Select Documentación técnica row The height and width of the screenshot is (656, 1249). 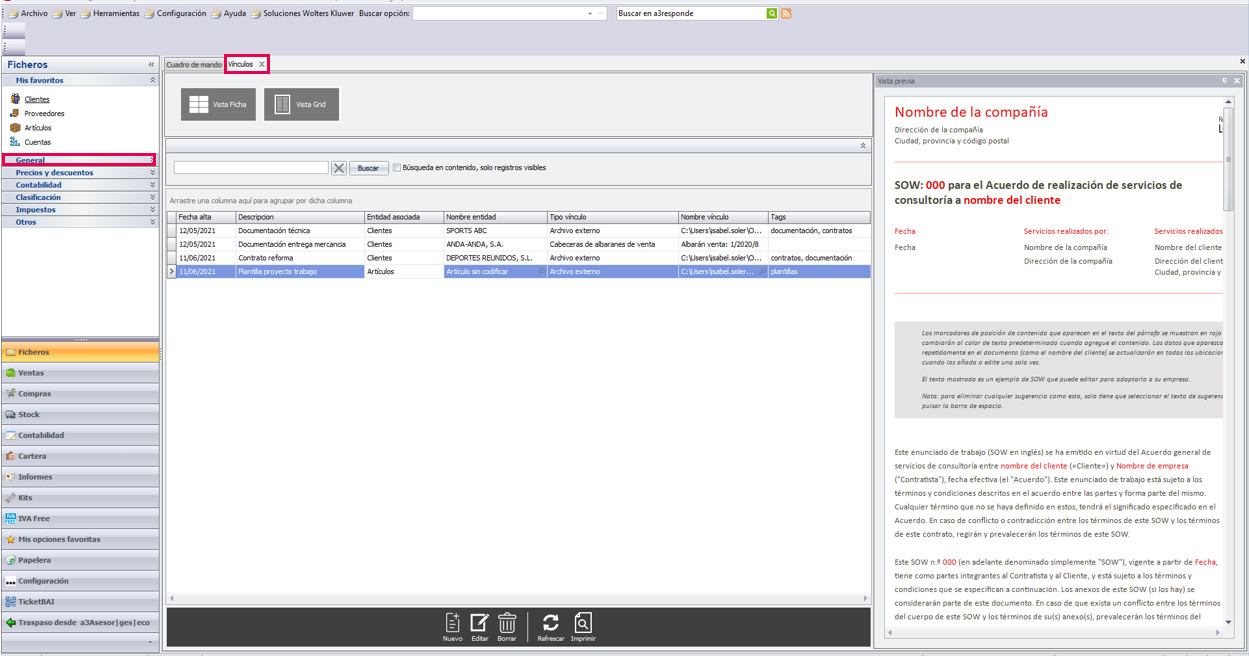click(518, 231)
